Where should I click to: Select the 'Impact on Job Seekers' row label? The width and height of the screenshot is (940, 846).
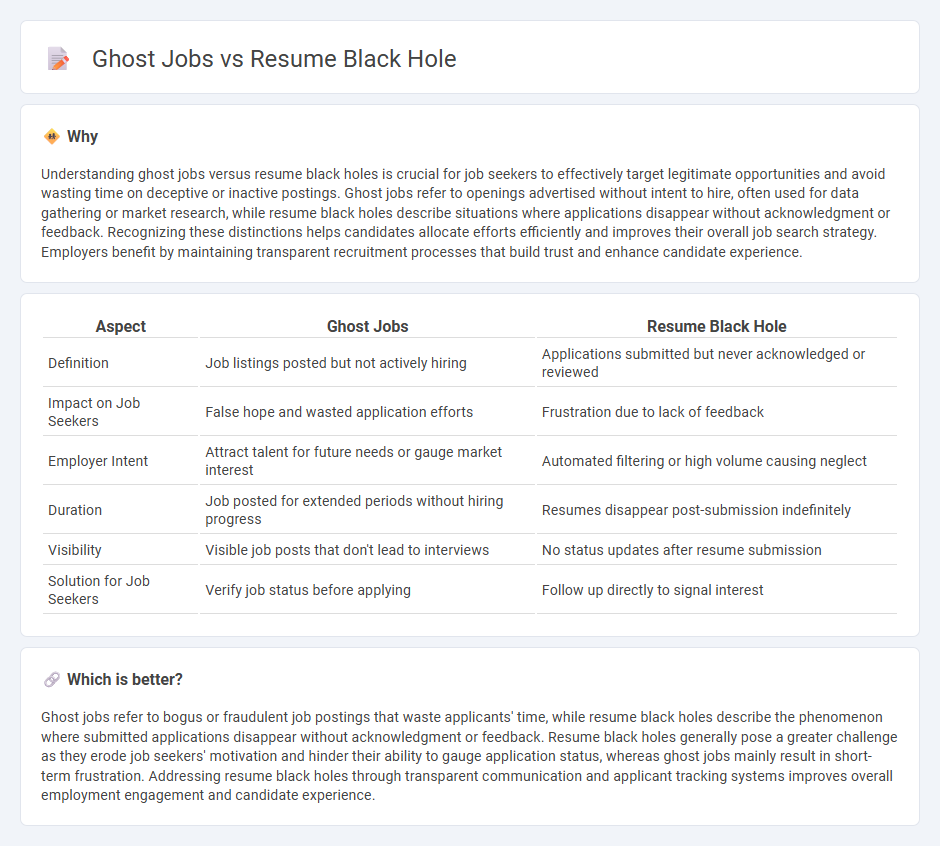[x=94, y=412]
